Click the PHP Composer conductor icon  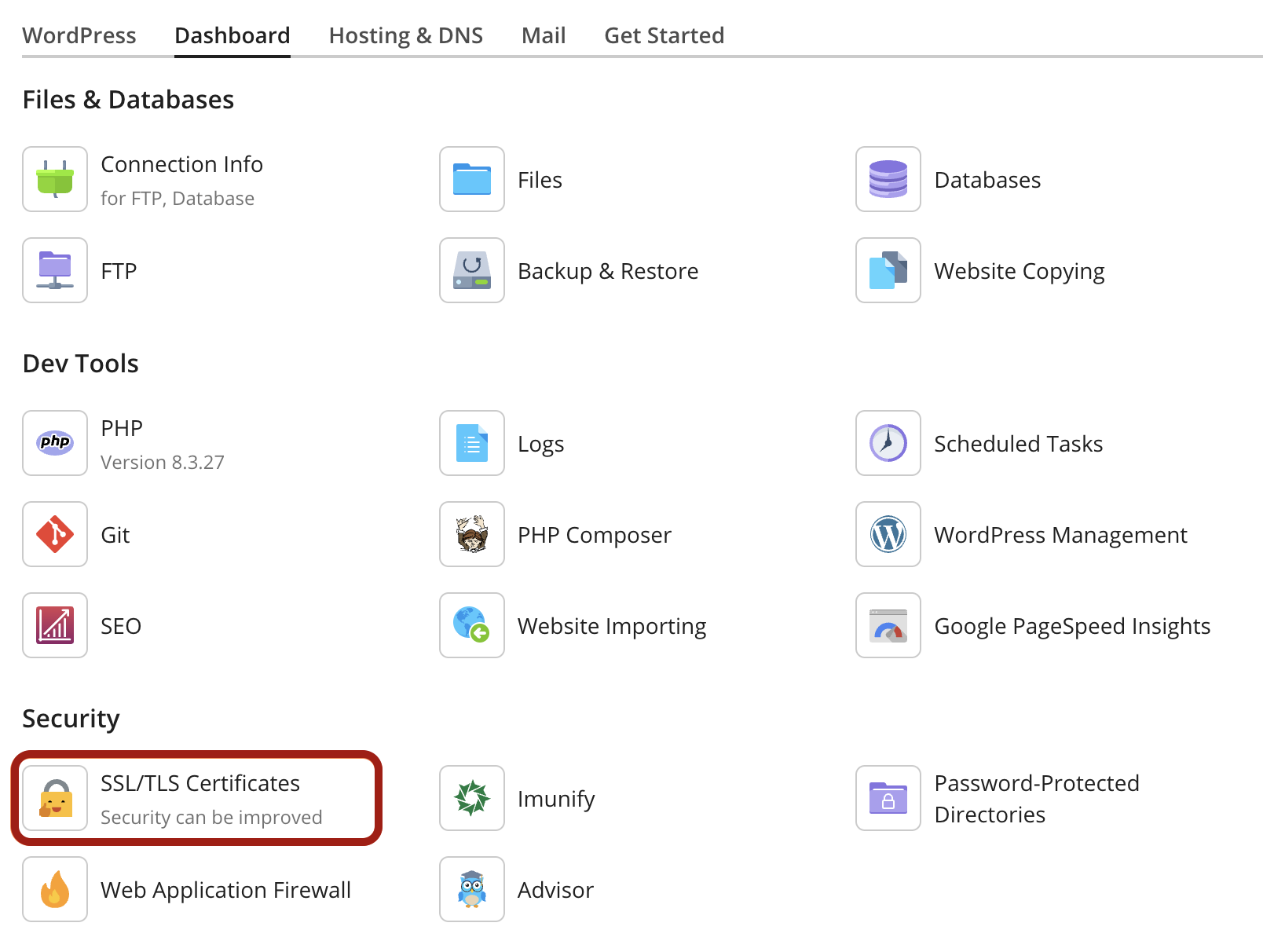tap(472, 534)
